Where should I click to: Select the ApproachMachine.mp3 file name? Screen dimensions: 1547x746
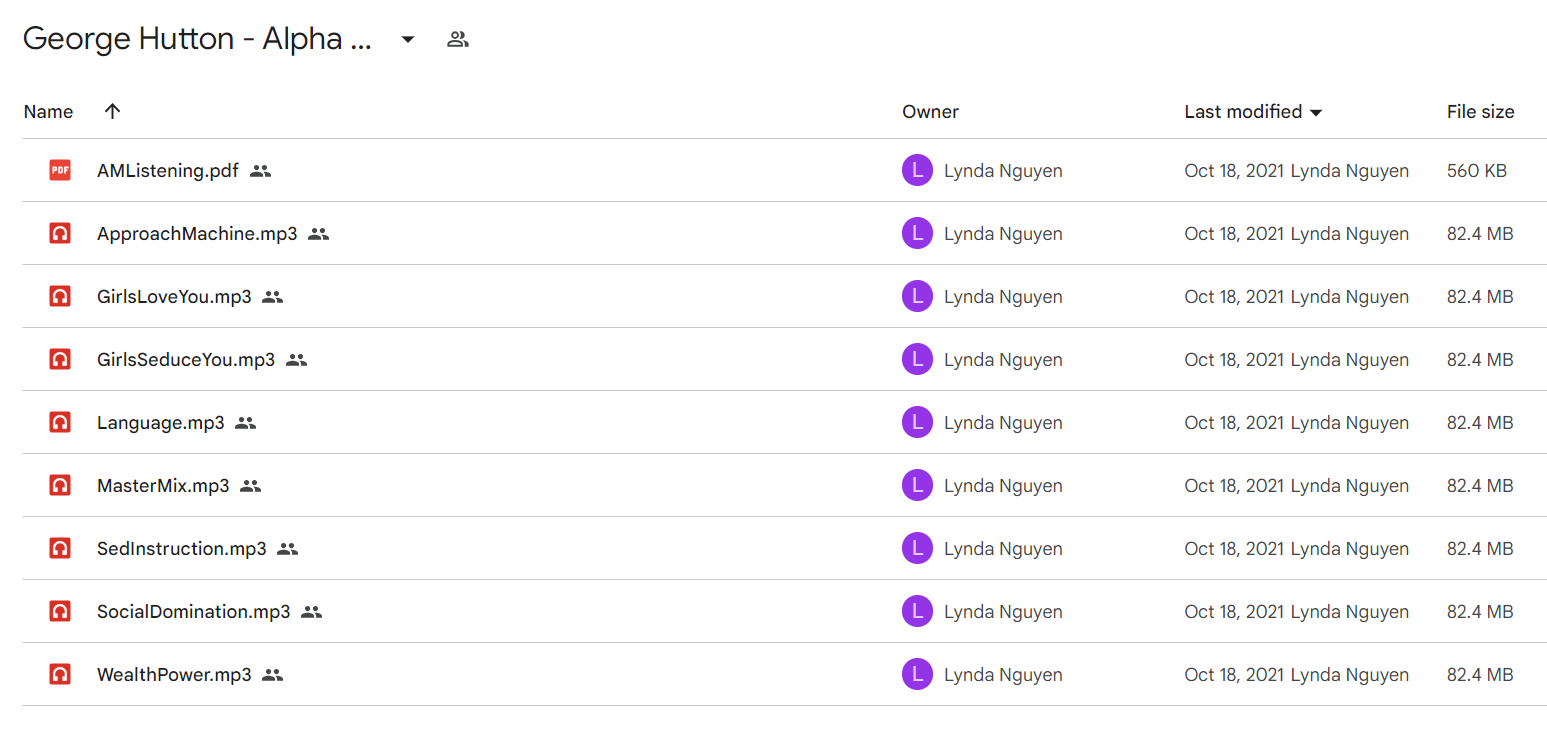click(x=197, y=234)
